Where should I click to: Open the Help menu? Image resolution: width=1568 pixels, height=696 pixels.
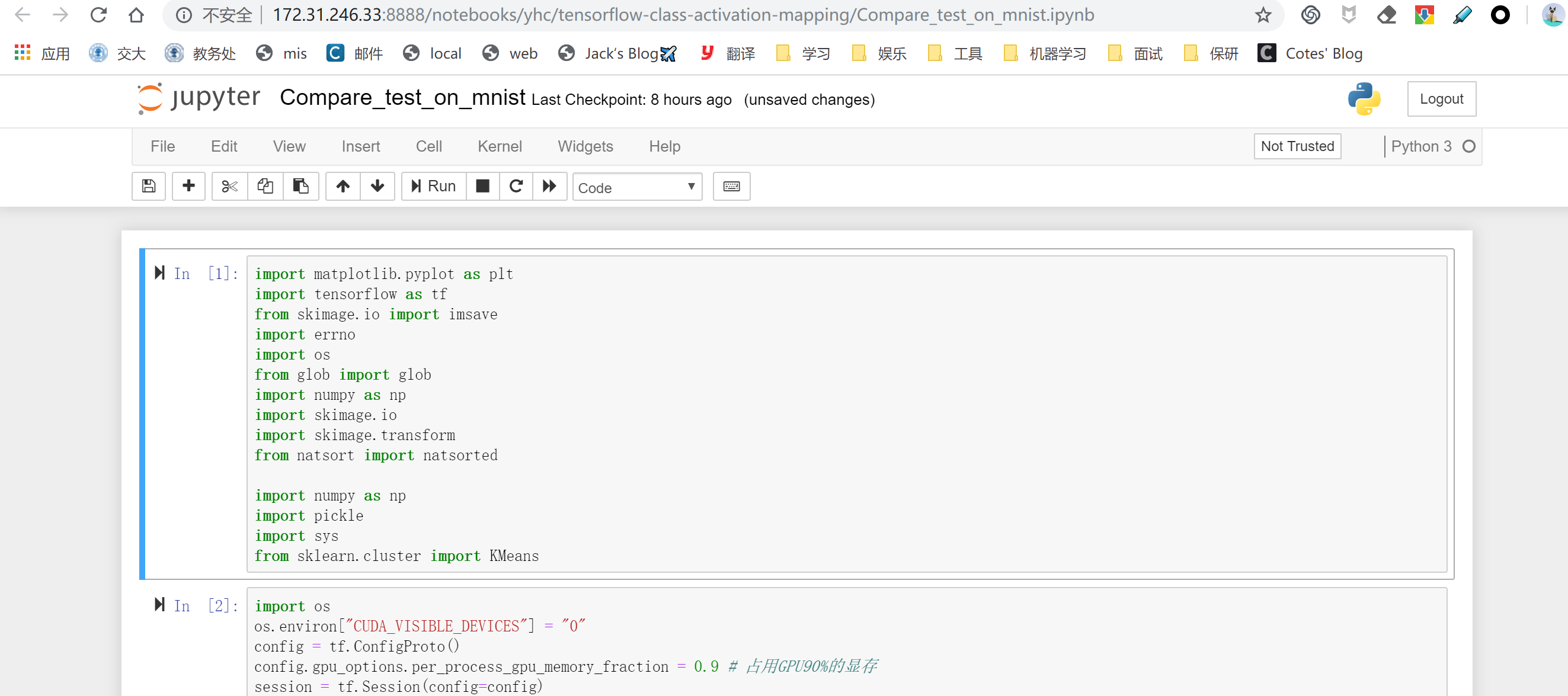click(x=665, y=147)
